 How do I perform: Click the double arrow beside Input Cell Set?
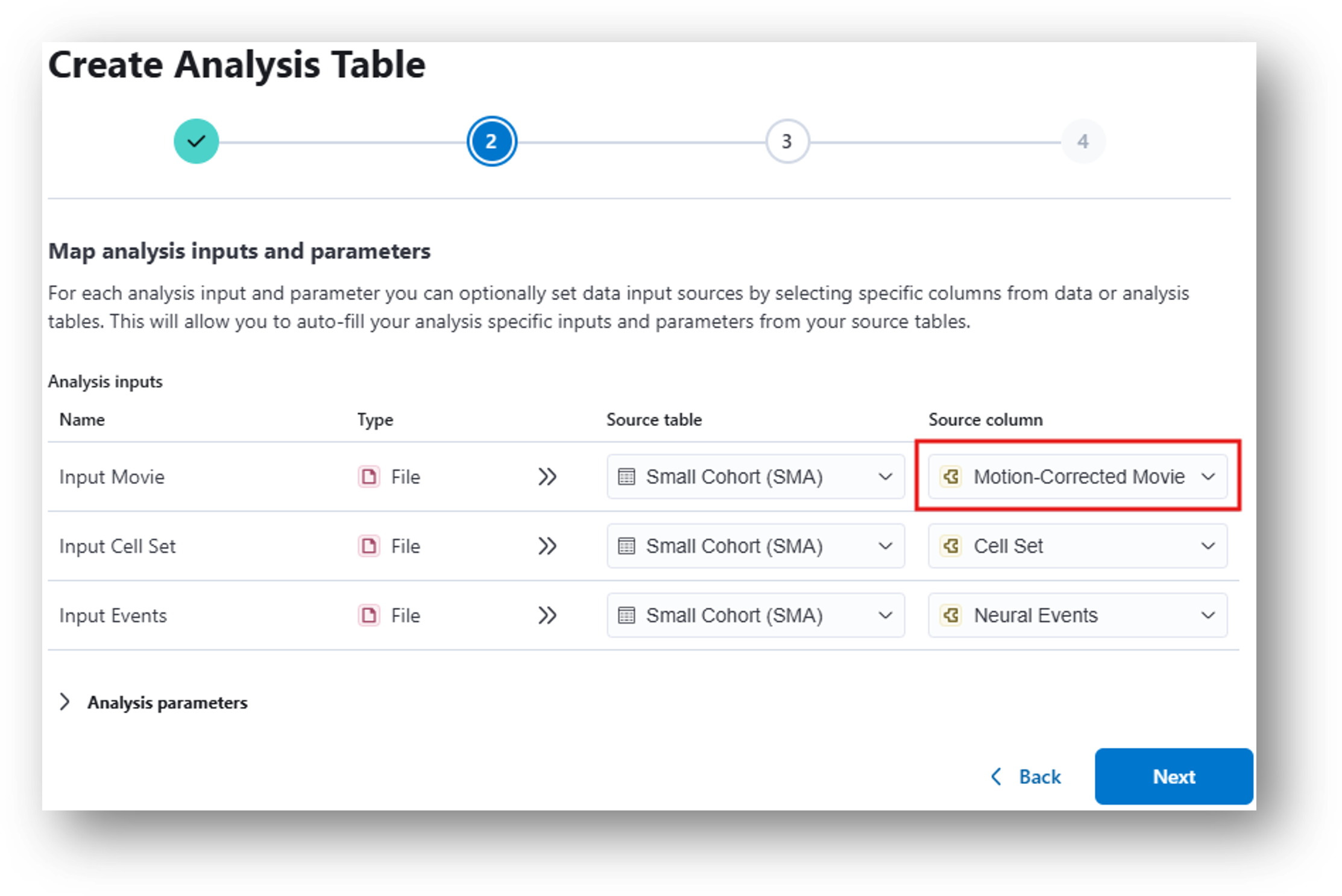coord(547,546)
